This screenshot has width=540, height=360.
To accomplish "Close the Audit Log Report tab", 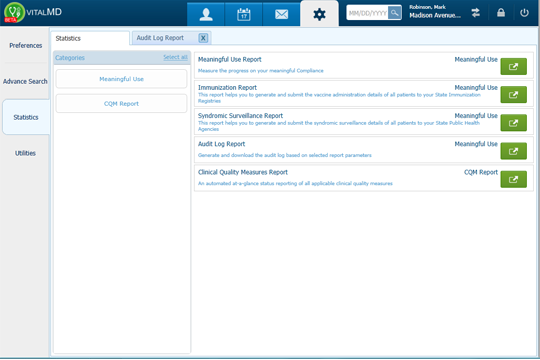I will pyautogui.click(x=203, y=38).
